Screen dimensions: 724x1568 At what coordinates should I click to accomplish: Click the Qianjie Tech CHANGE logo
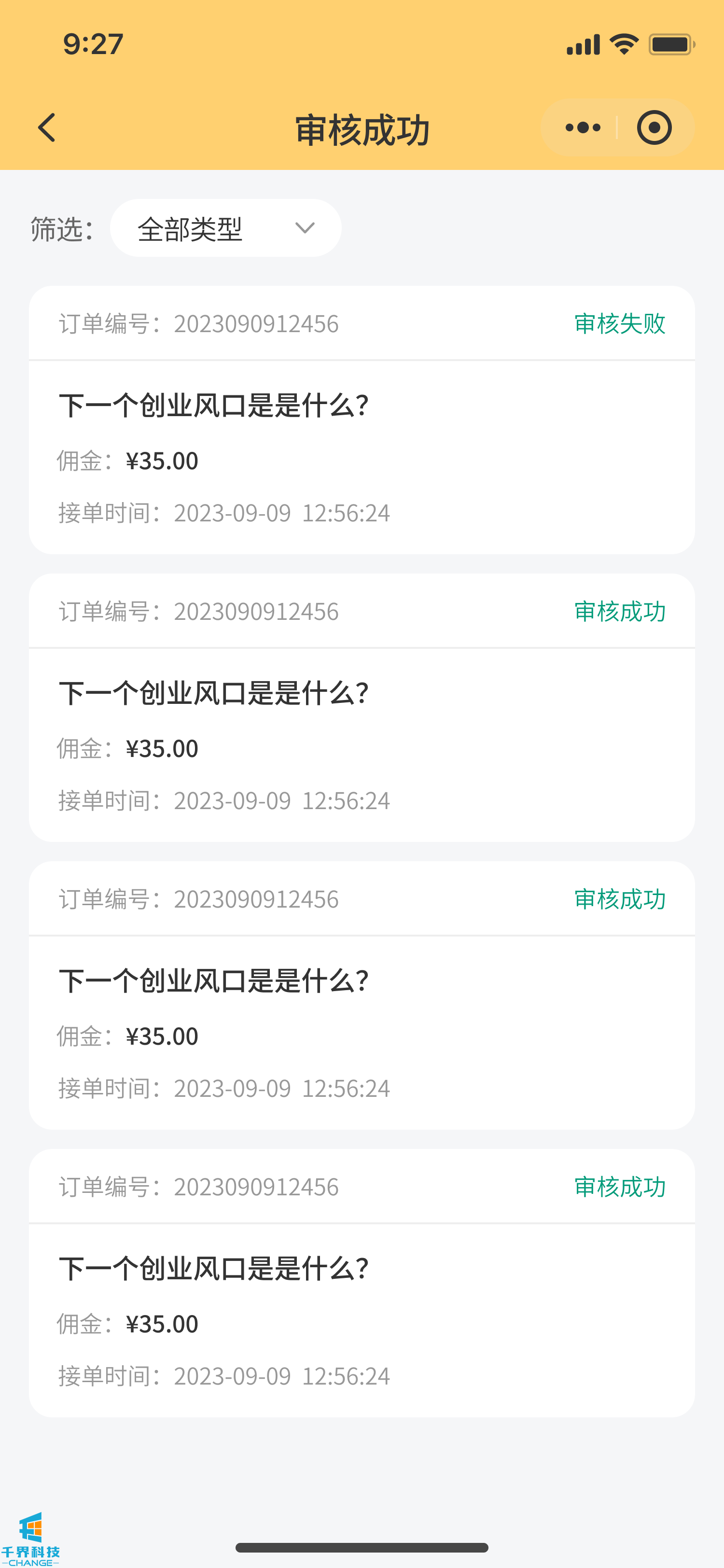tap(30, 1538)
